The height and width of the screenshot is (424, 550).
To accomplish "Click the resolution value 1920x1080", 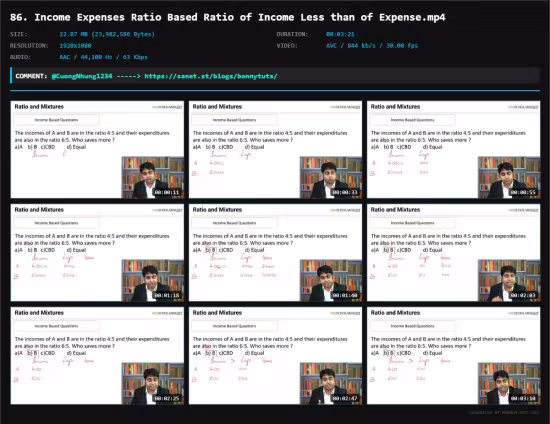I will [x=75, y=46].
